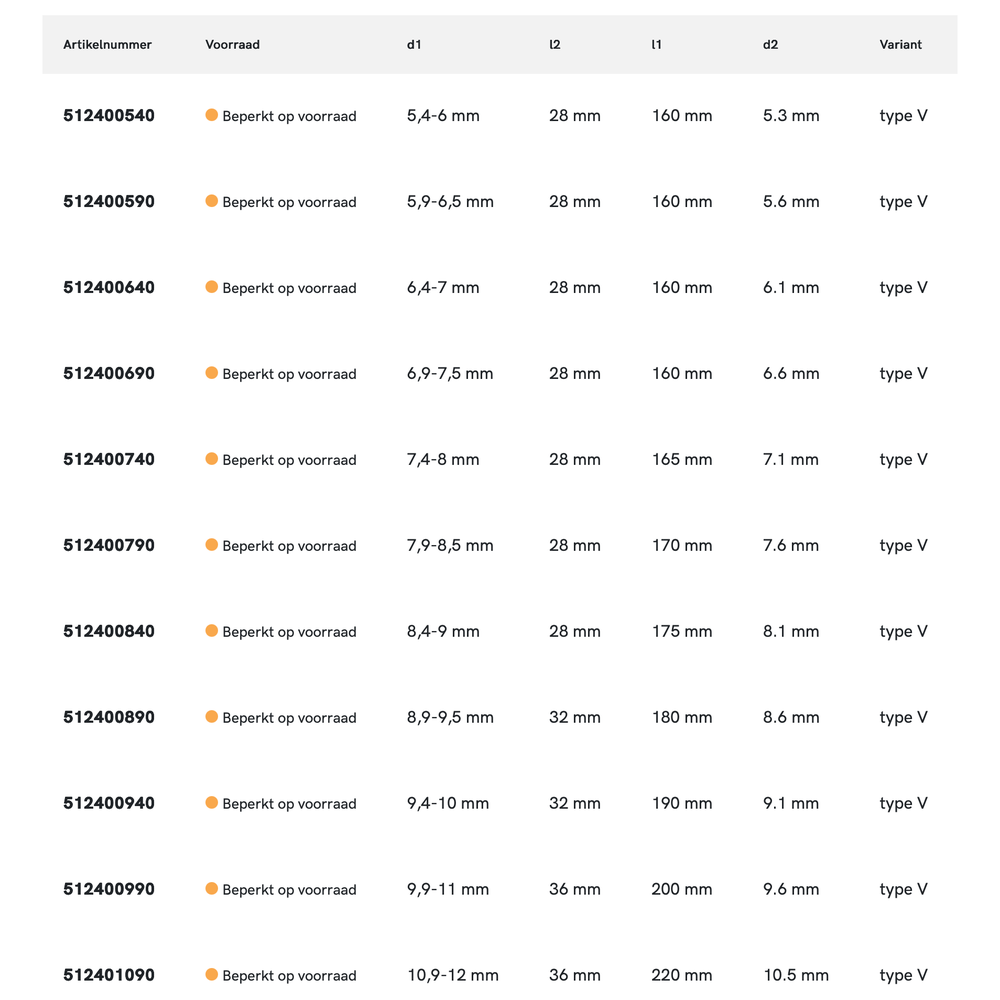The image size is (1000, 1000).
Task: Click 'Beperkt op voorraad' for 512400740
Action: (289, 460)
